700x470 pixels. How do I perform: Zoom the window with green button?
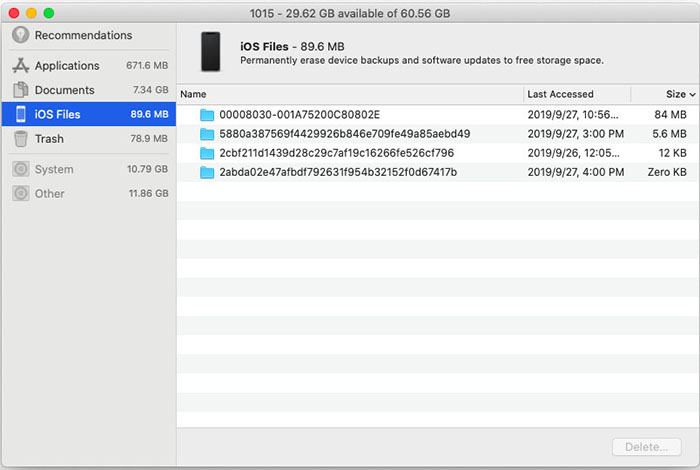click(x=49, y=13)
